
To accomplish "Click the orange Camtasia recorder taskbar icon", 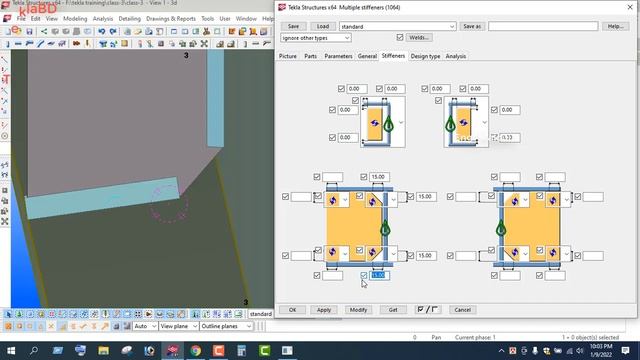I will [x=218, y=351].
